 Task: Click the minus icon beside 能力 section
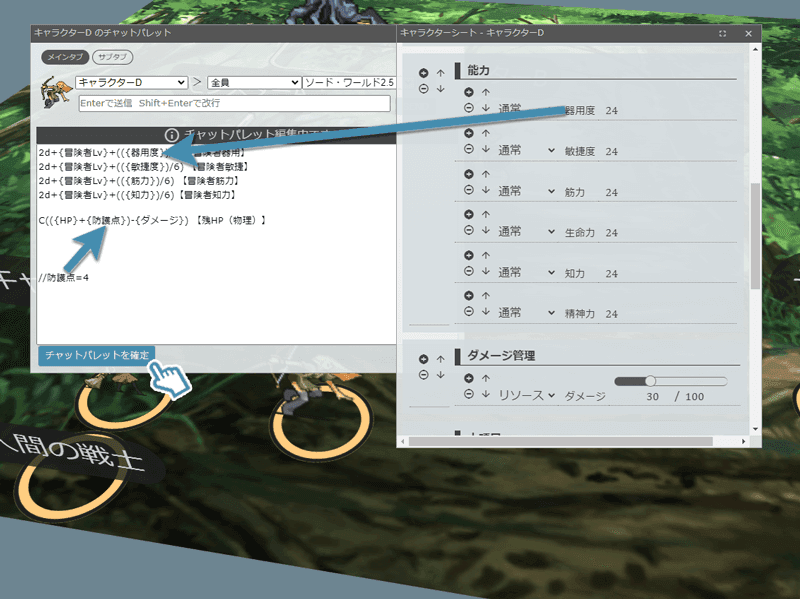tap(423, 89)
